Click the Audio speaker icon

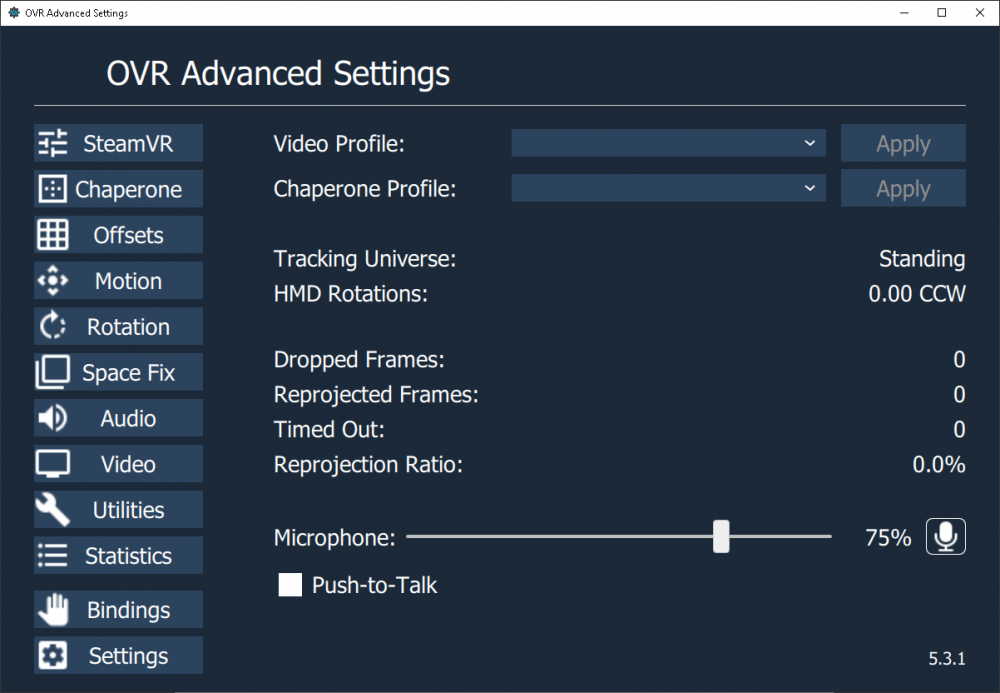(x=52, y=418)
